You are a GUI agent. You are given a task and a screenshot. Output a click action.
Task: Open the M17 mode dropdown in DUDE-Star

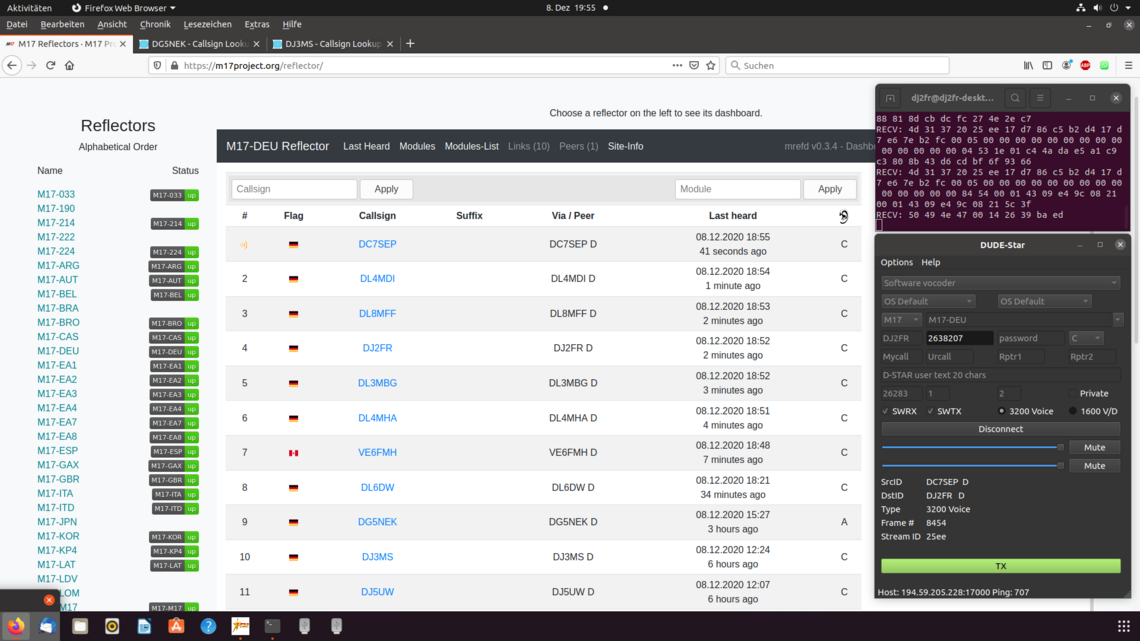coord(902,320)
